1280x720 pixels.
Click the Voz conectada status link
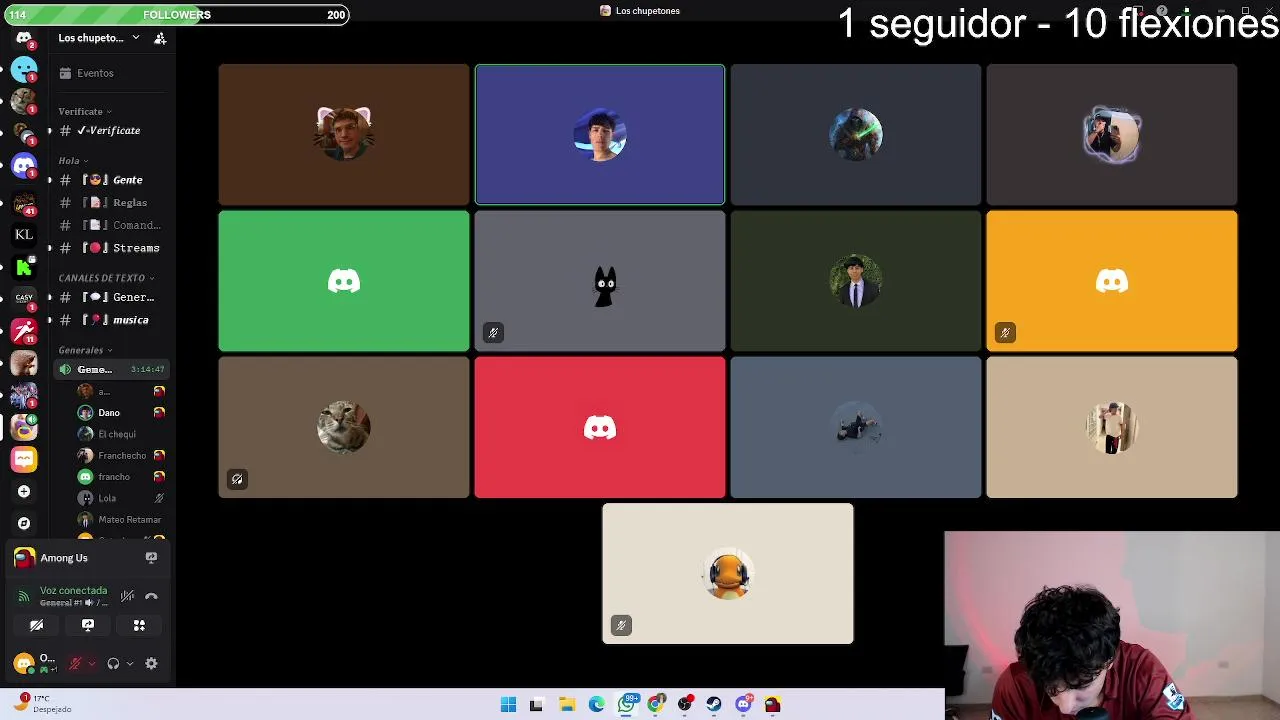tap(73, 591)
